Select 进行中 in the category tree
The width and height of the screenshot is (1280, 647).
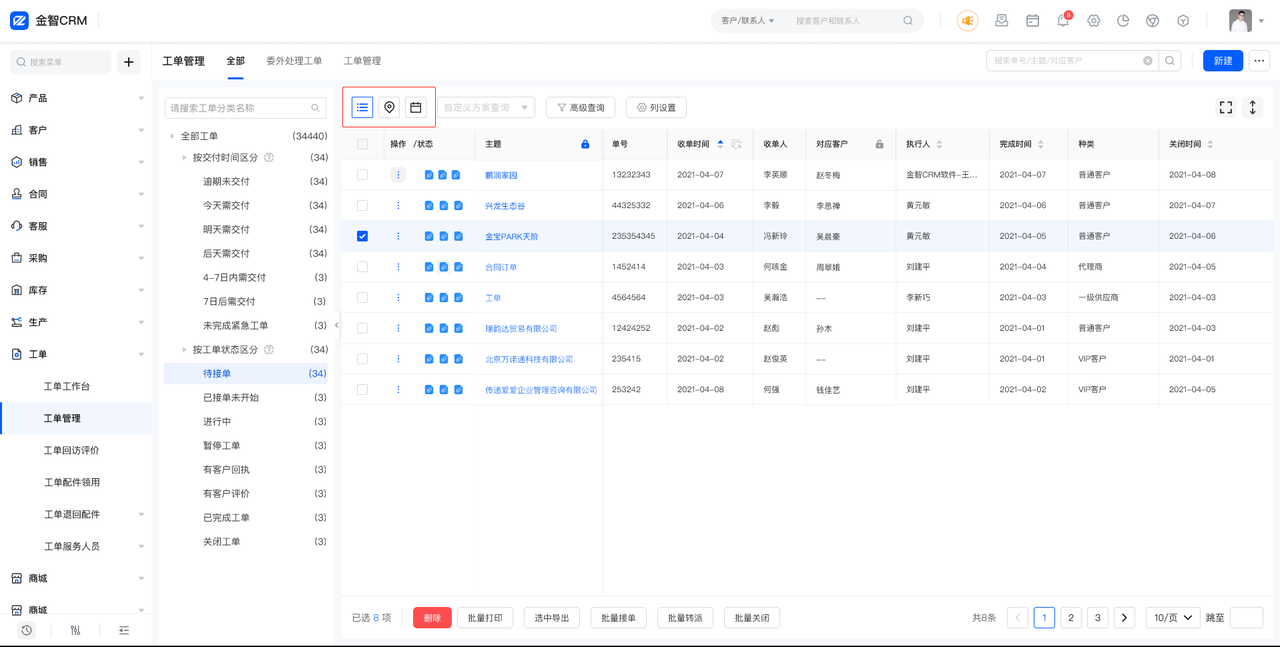point(217,422)
